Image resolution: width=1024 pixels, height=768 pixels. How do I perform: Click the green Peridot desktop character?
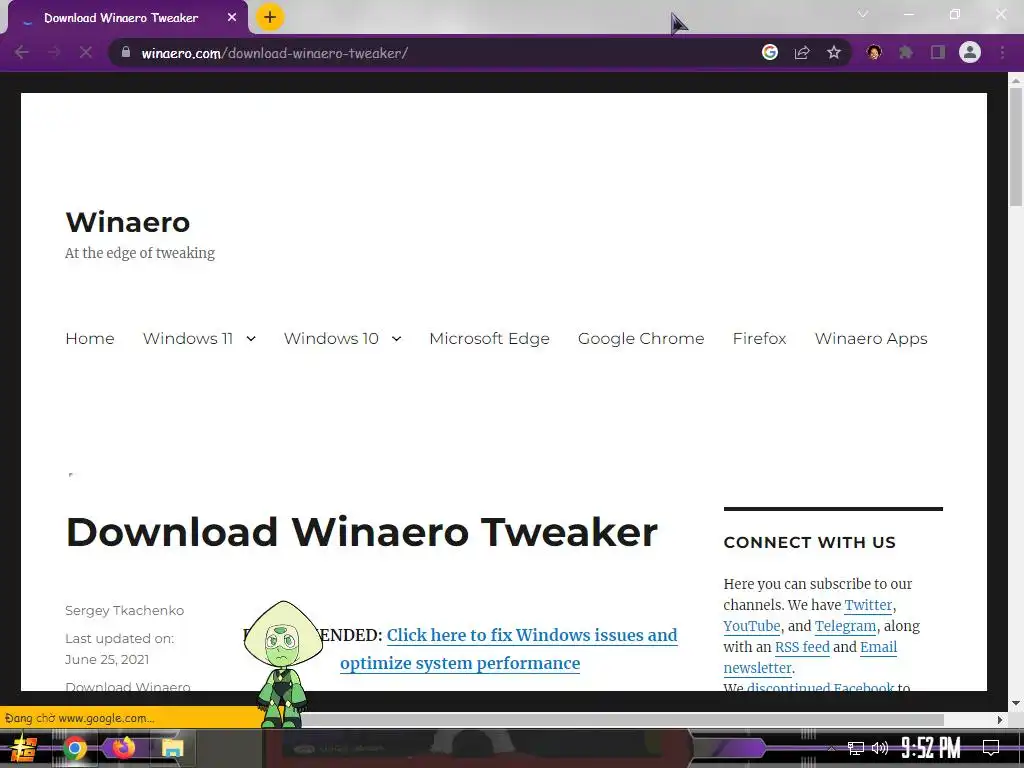283,664
